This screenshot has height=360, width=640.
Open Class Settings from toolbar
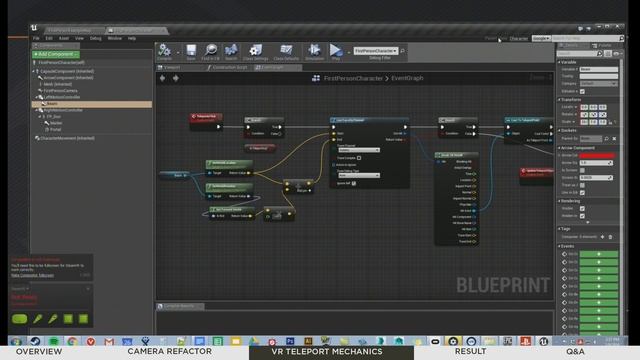pos(256,51)
